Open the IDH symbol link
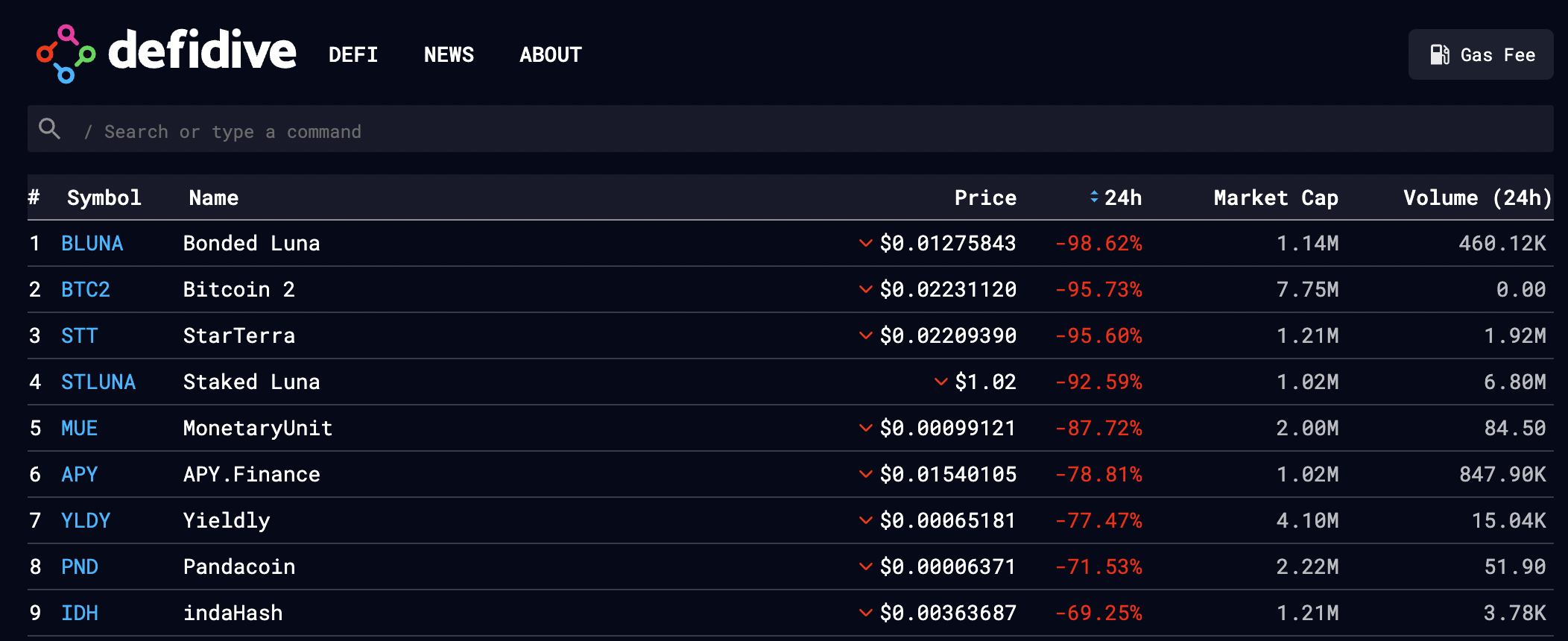 tap(79, 613)
